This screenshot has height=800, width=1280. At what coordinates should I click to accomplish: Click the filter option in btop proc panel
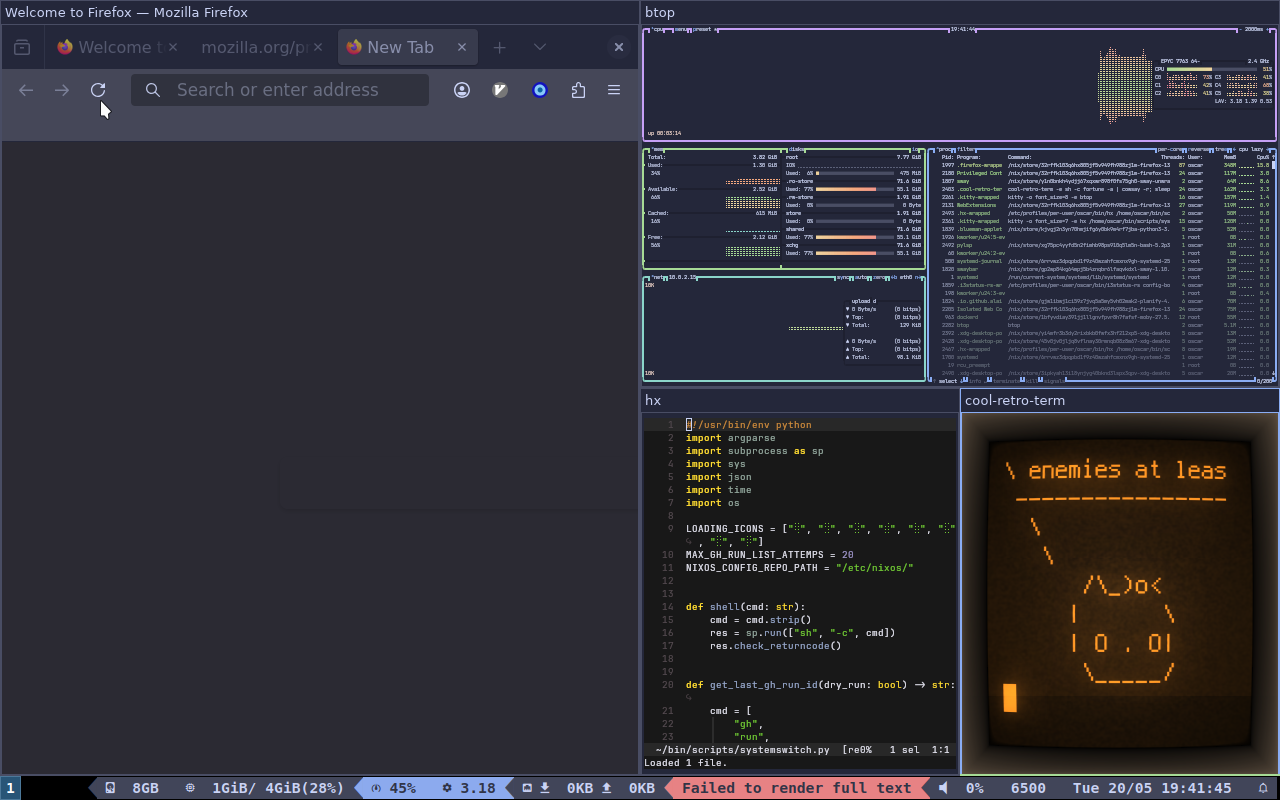pyautogui.click(x=966, y=149)
